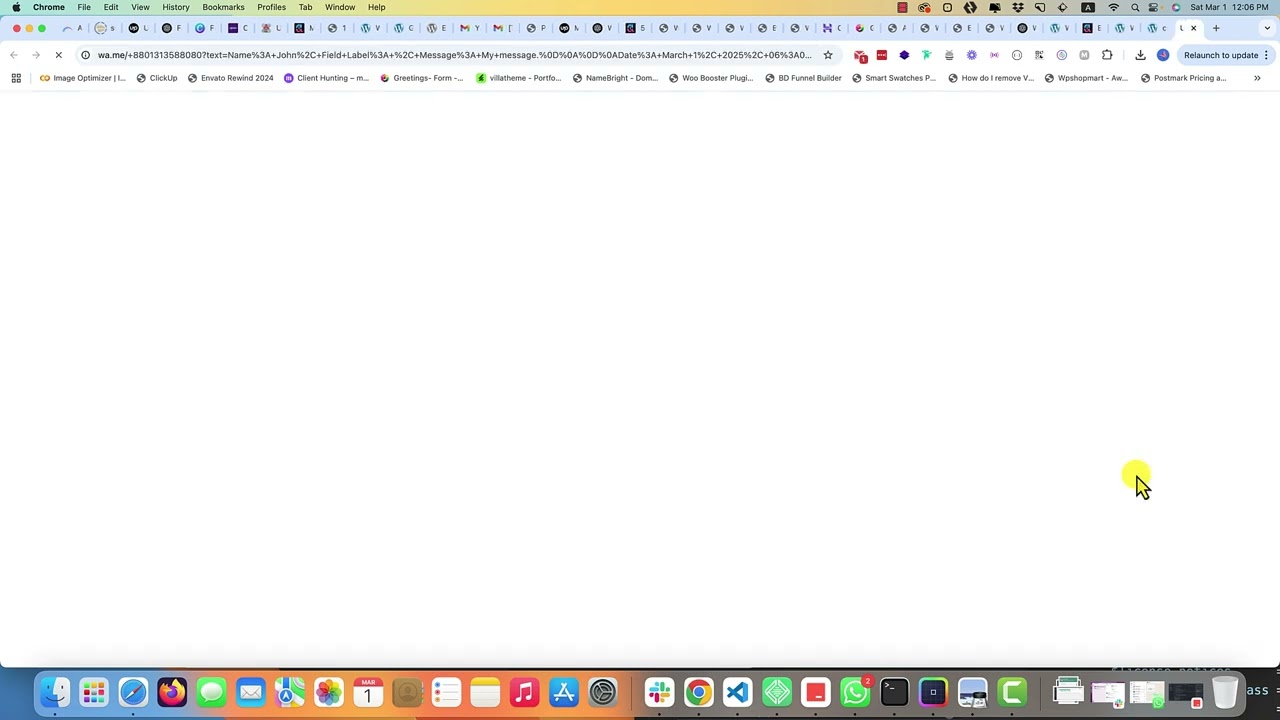
Task: Open Reminders from the Dock
Action: point(446,692)
